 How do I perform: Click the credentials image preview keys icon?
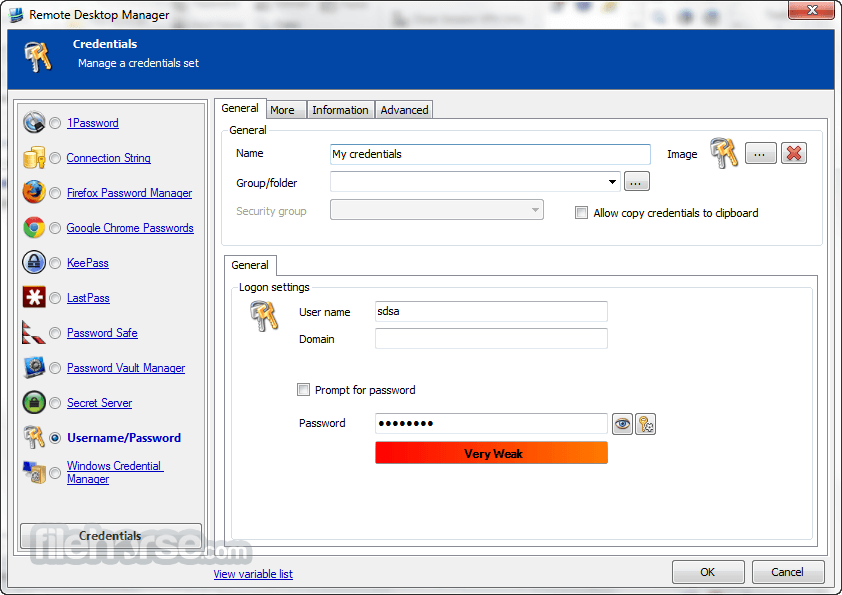pos(723,153)
